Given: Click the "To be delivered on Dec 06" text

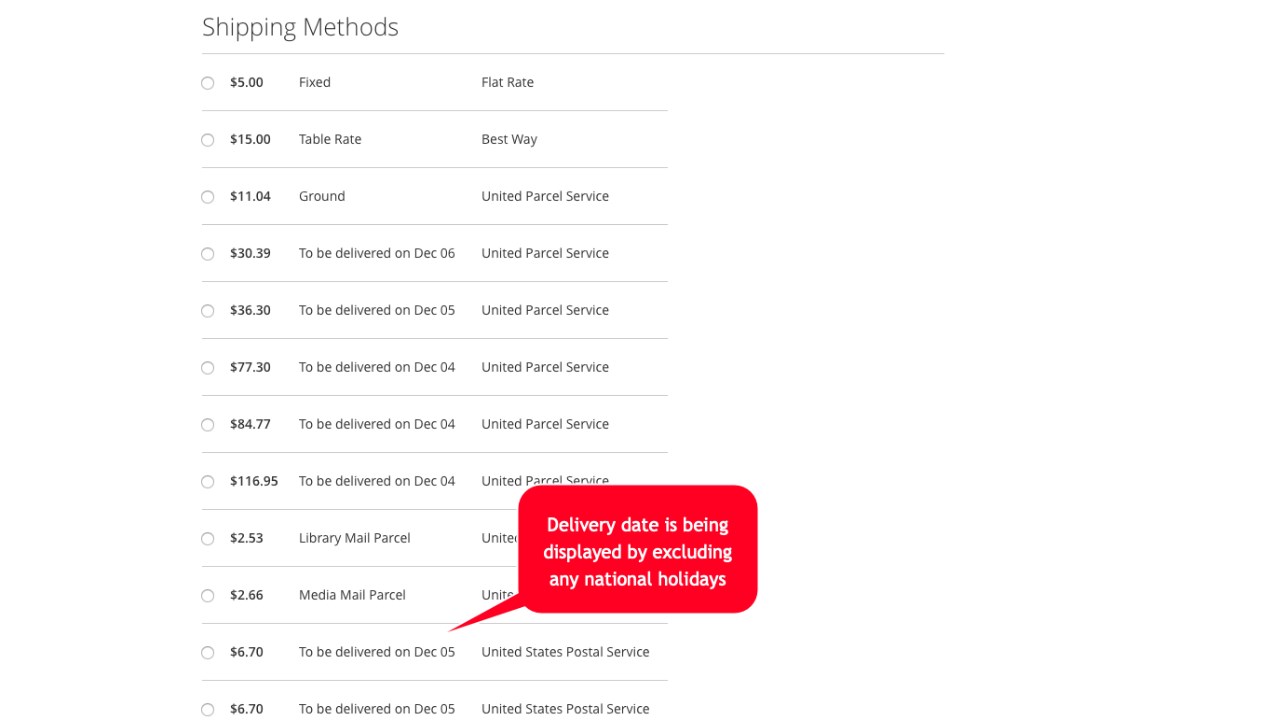Looking at the screenshot, I should (376, 253).
